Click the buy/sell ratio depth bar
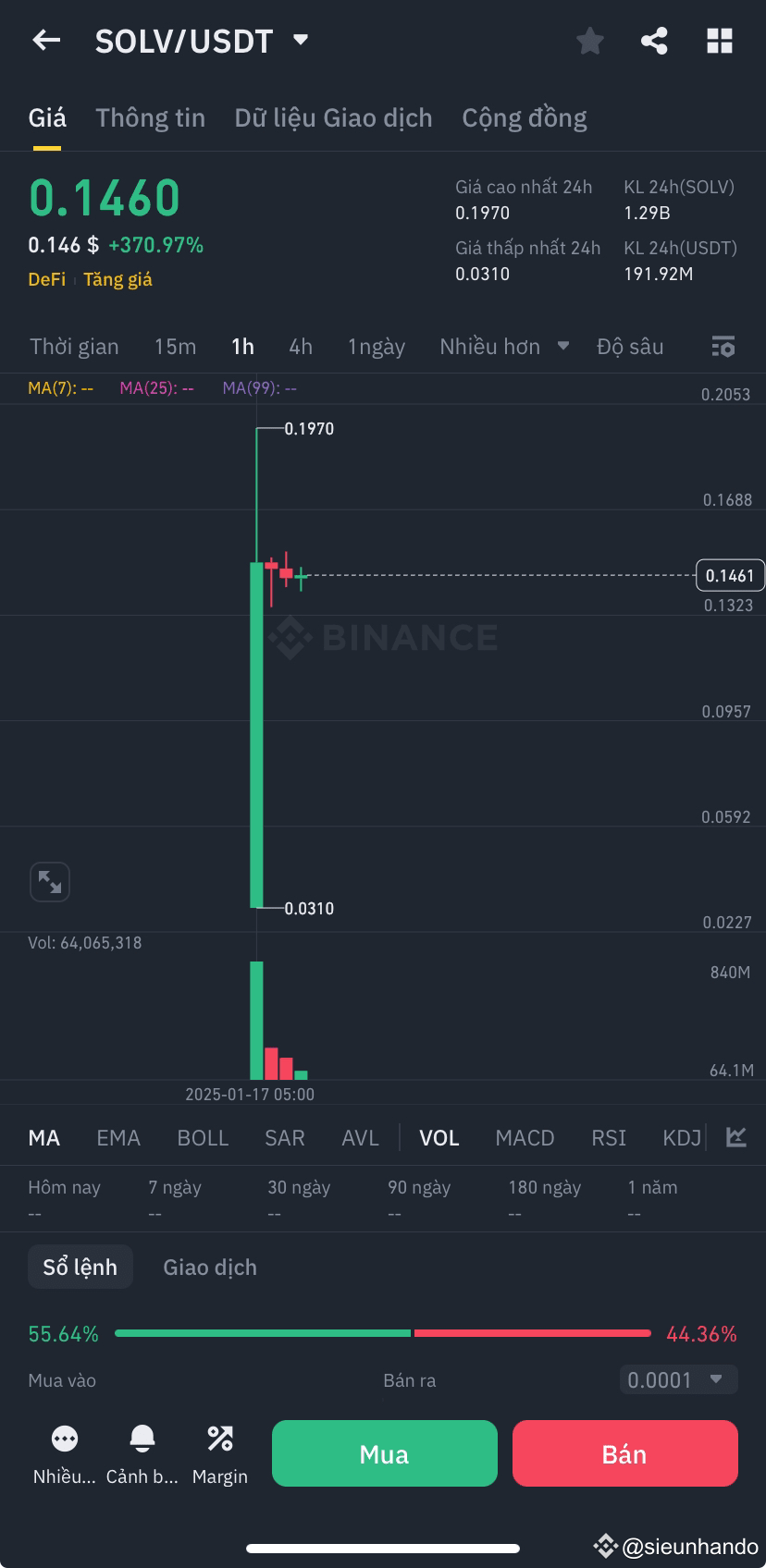The width and height of the screenshot is (766, 1568). (x=382, y=1332)
